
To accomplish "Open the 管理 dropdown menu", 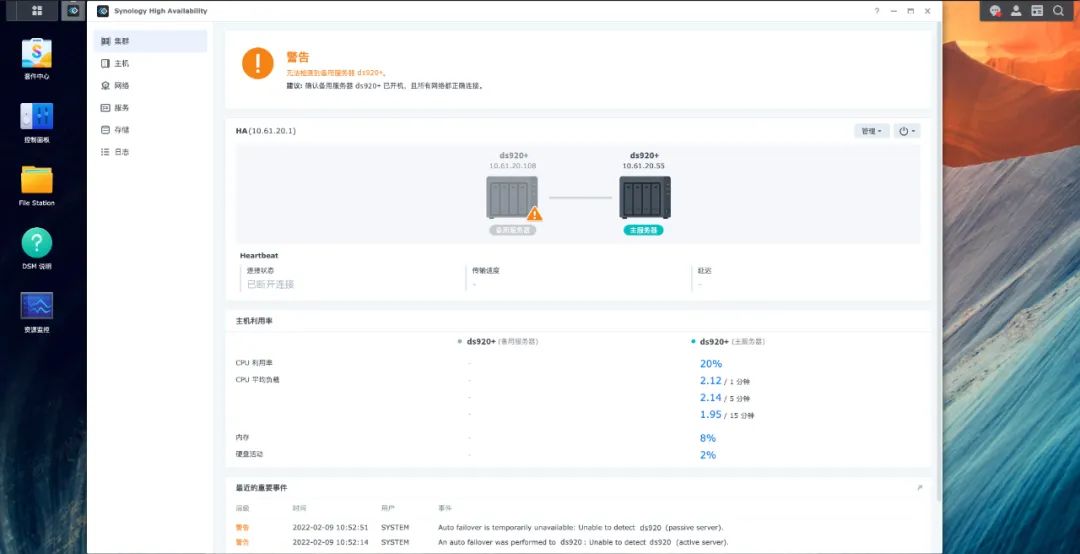I will (872, 131).
